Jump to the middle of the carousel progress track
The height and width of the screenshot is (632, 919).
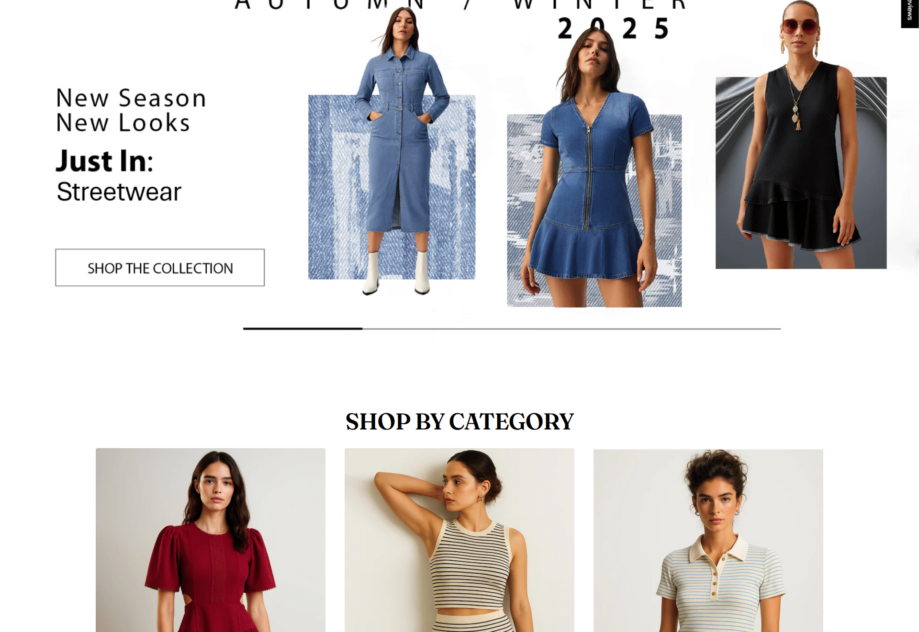(x=512, y=329)
